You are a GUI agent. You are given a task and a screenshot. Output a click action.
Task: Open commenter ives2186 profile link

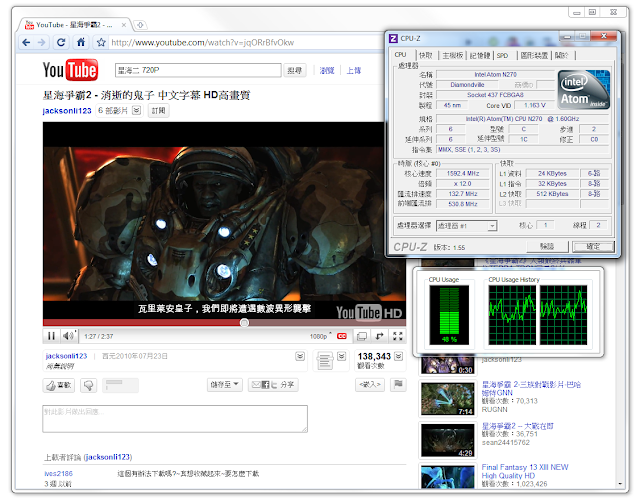(58, 473)
